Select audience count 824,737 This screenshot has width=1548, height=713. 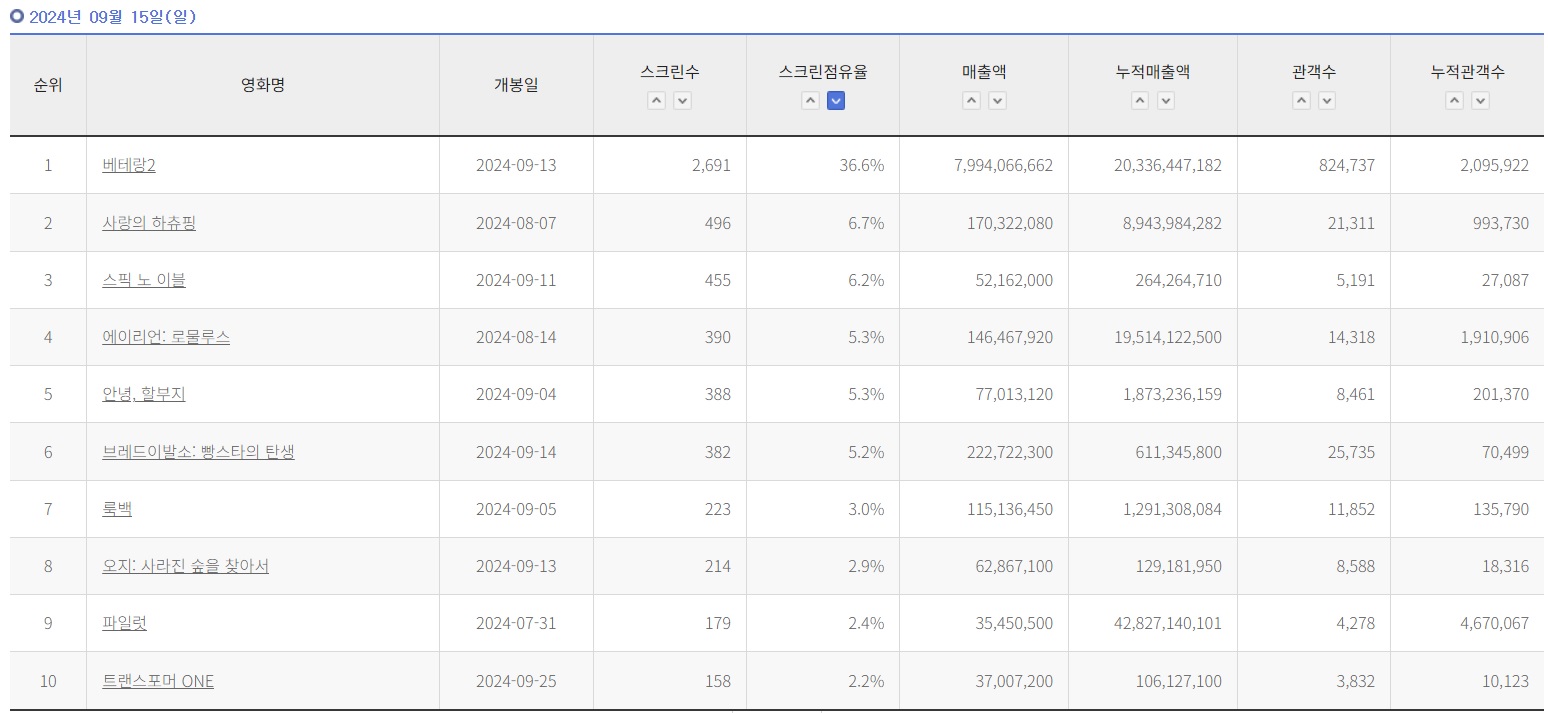pyautogui.click(x=1347, y=165)
